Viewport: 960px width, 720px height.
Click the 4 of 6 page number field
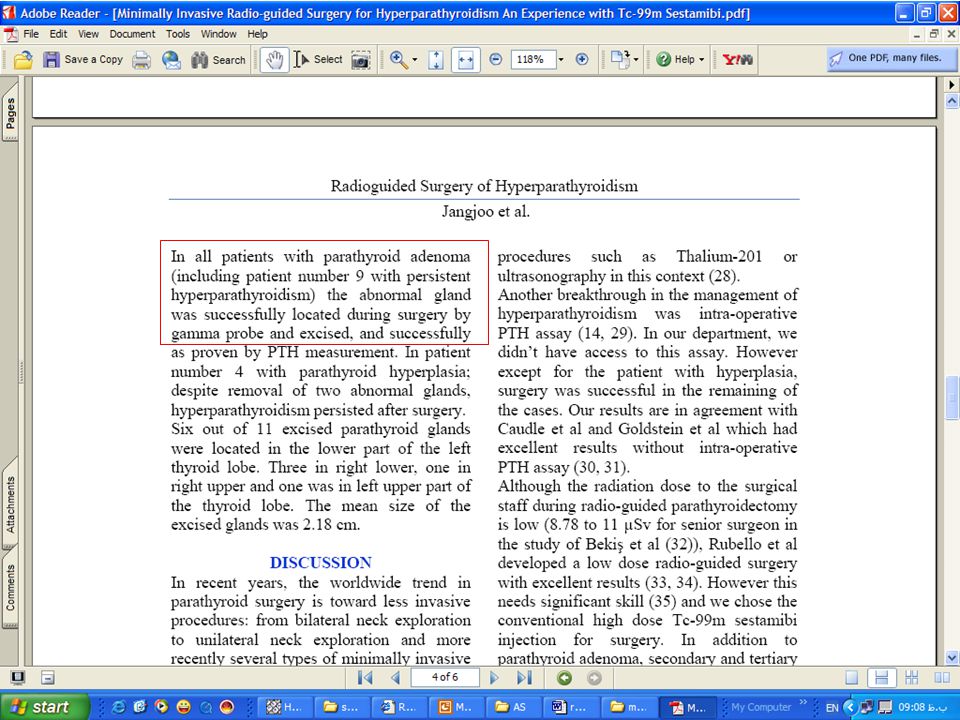coord(444,677)
